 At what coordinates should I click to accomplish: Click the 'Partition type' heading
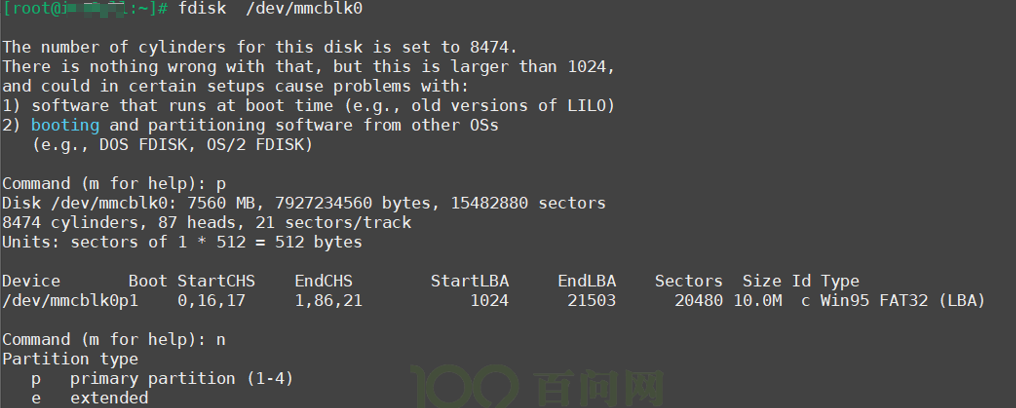point(70,359)
